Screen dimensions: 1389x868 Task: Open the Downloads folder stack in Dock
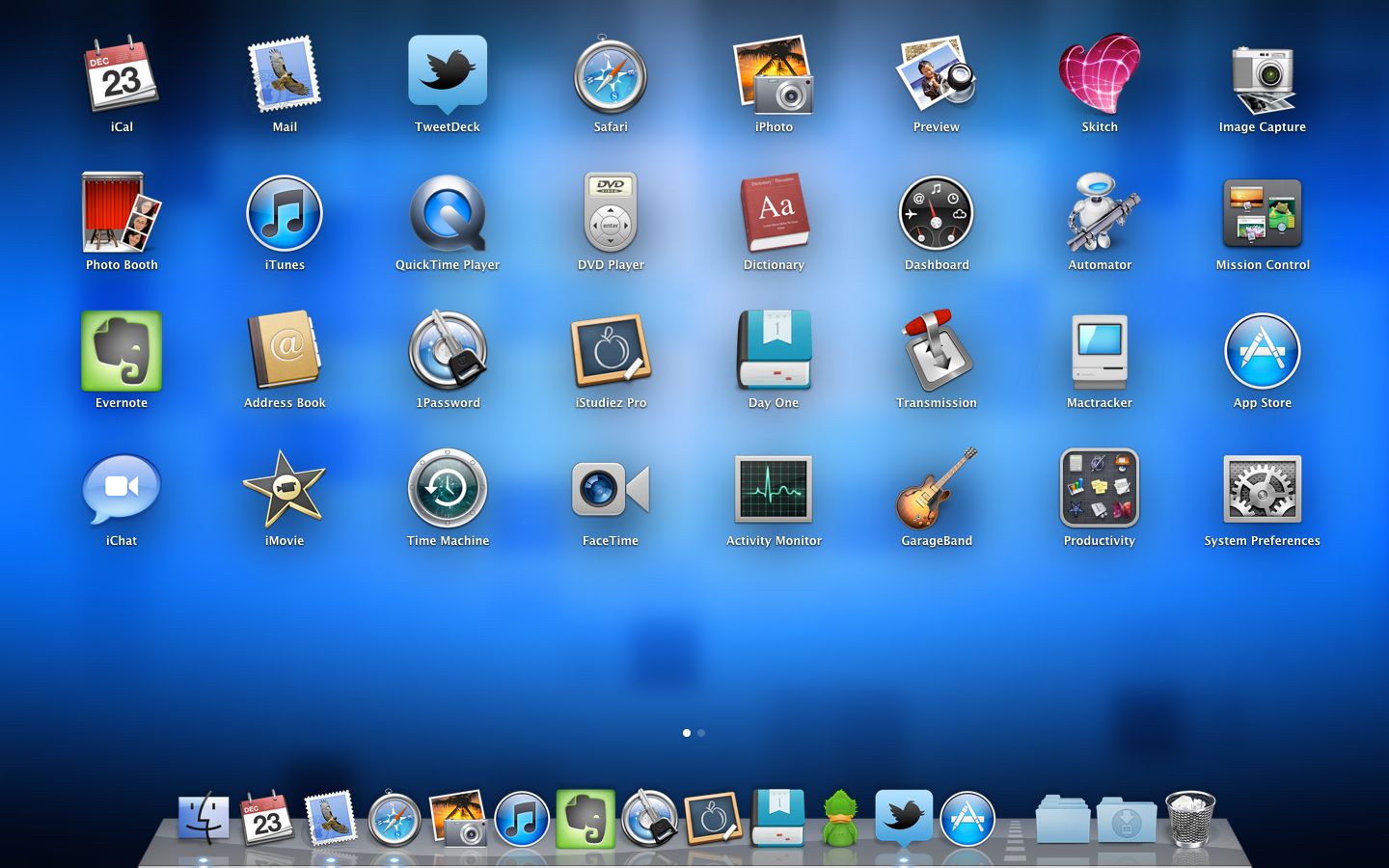point(1127,820)
